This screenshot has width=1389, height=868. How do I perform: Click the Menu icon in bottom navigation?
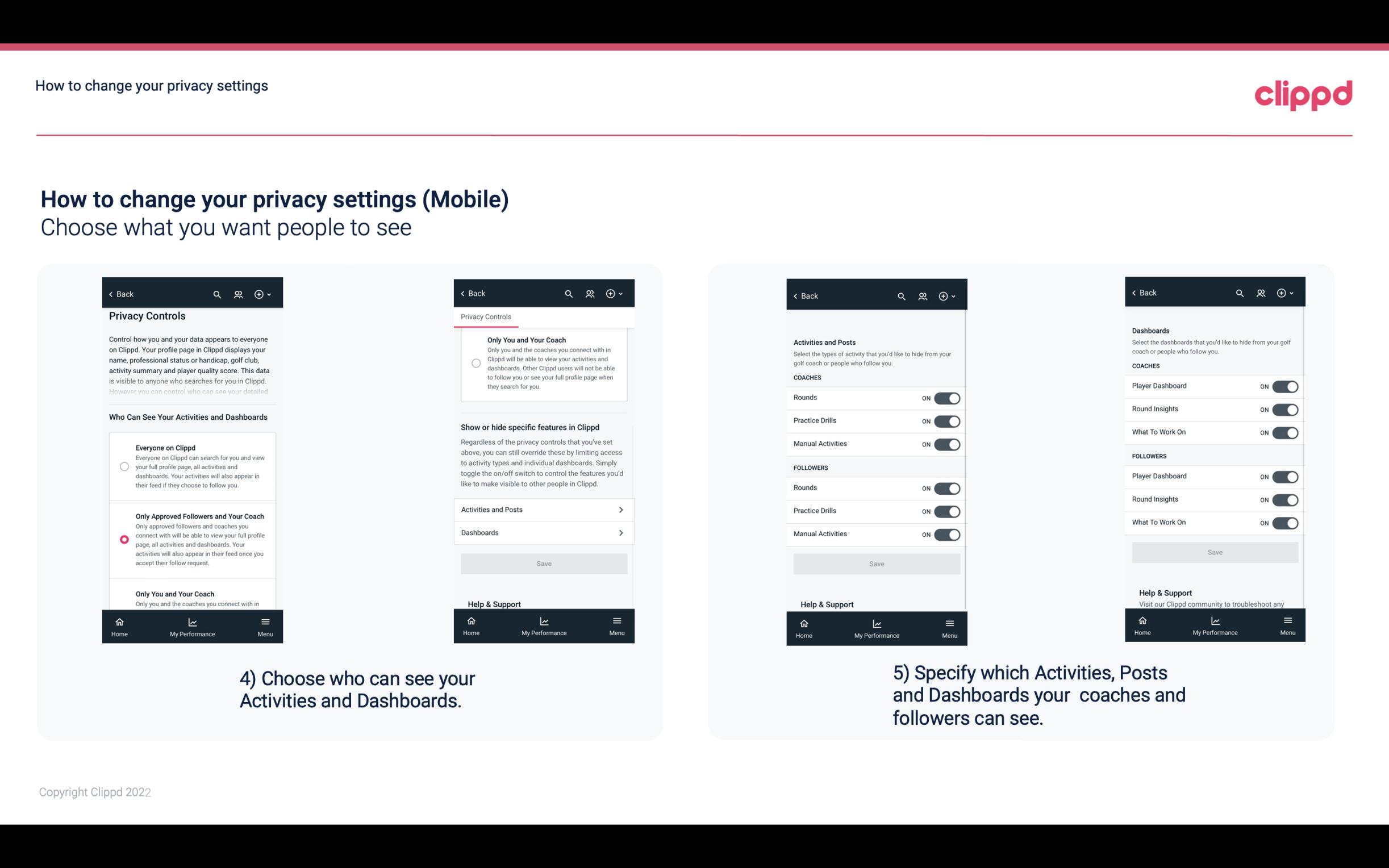pos(265,621)
